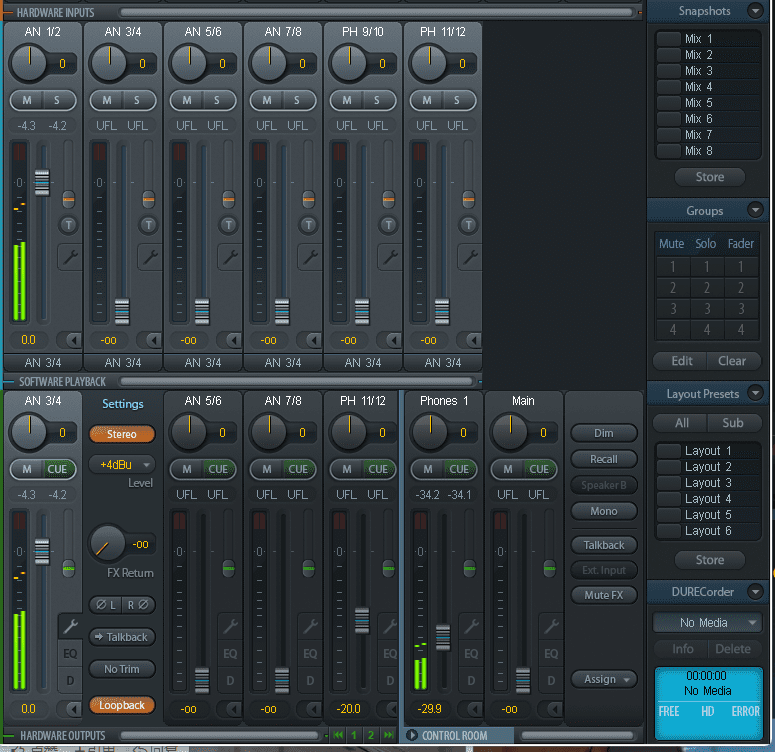Switch layout view to All

tap(681, 423)
